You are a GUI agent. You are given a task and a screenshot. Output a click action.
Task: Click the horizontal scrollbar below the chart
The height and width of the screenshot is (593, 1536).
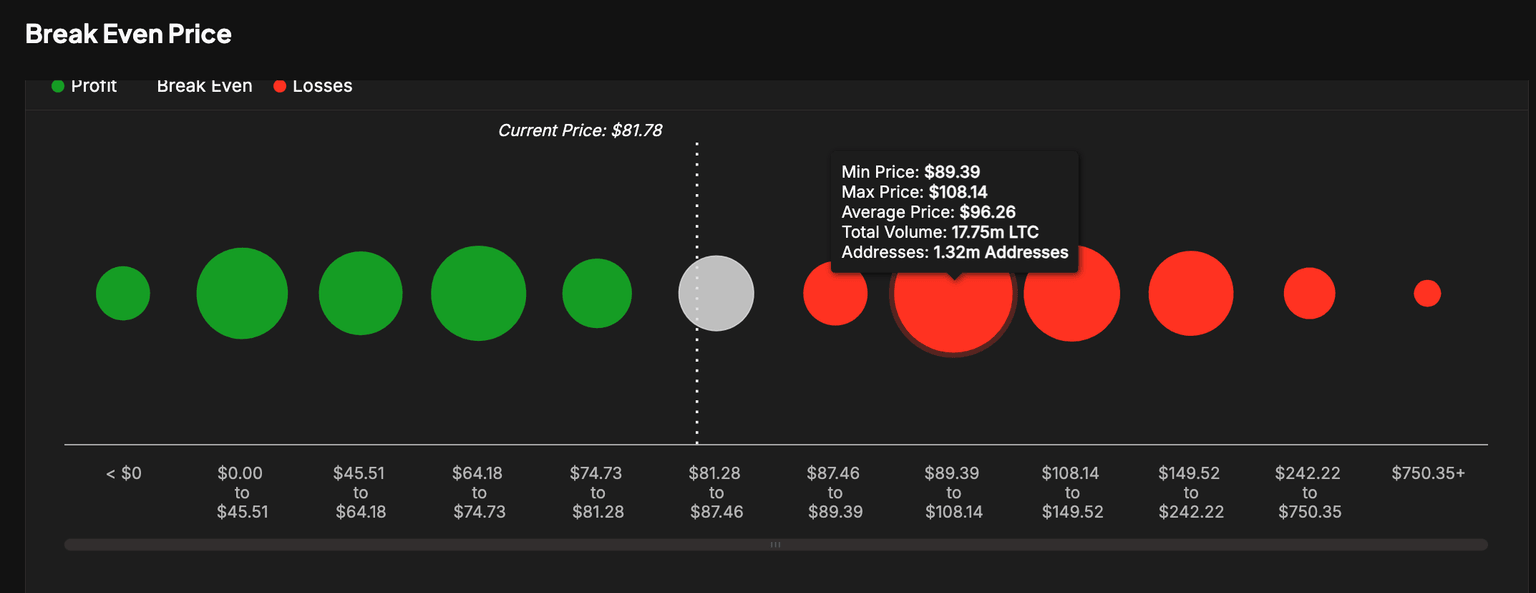pyautogui.click(x=773, y=544)
